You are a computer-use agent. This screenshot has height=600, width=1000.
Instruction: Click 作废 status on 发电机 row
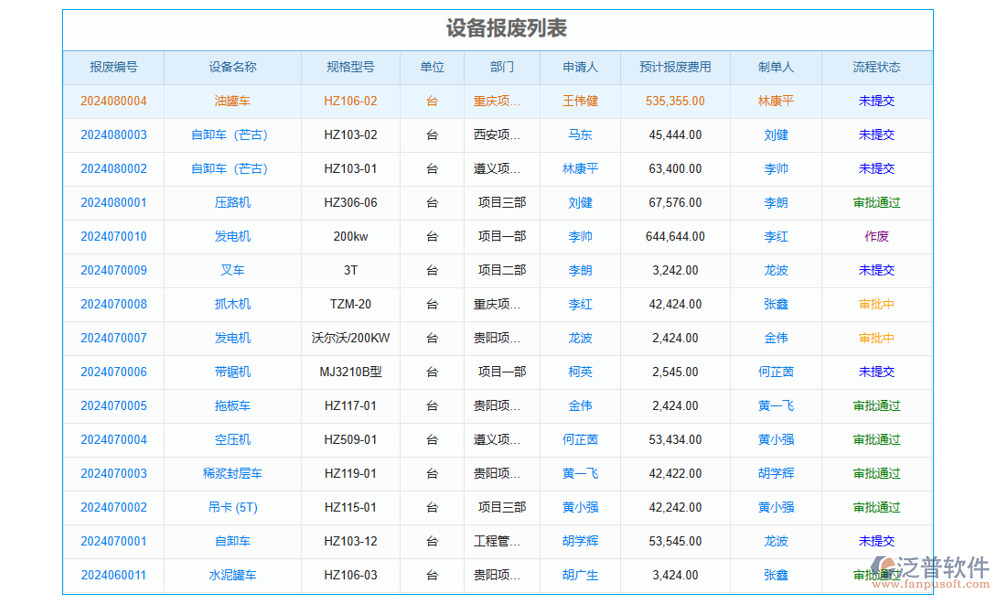[875, 236]
